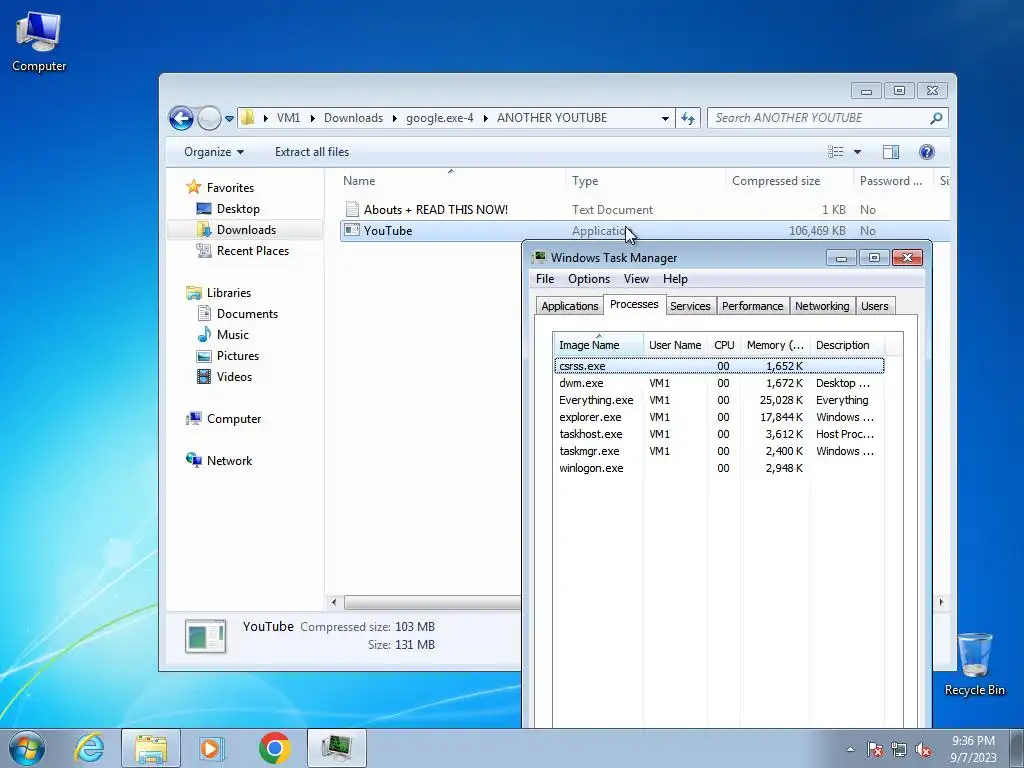Expand the arrow after google.exe-4 breadcrumb

485,118
